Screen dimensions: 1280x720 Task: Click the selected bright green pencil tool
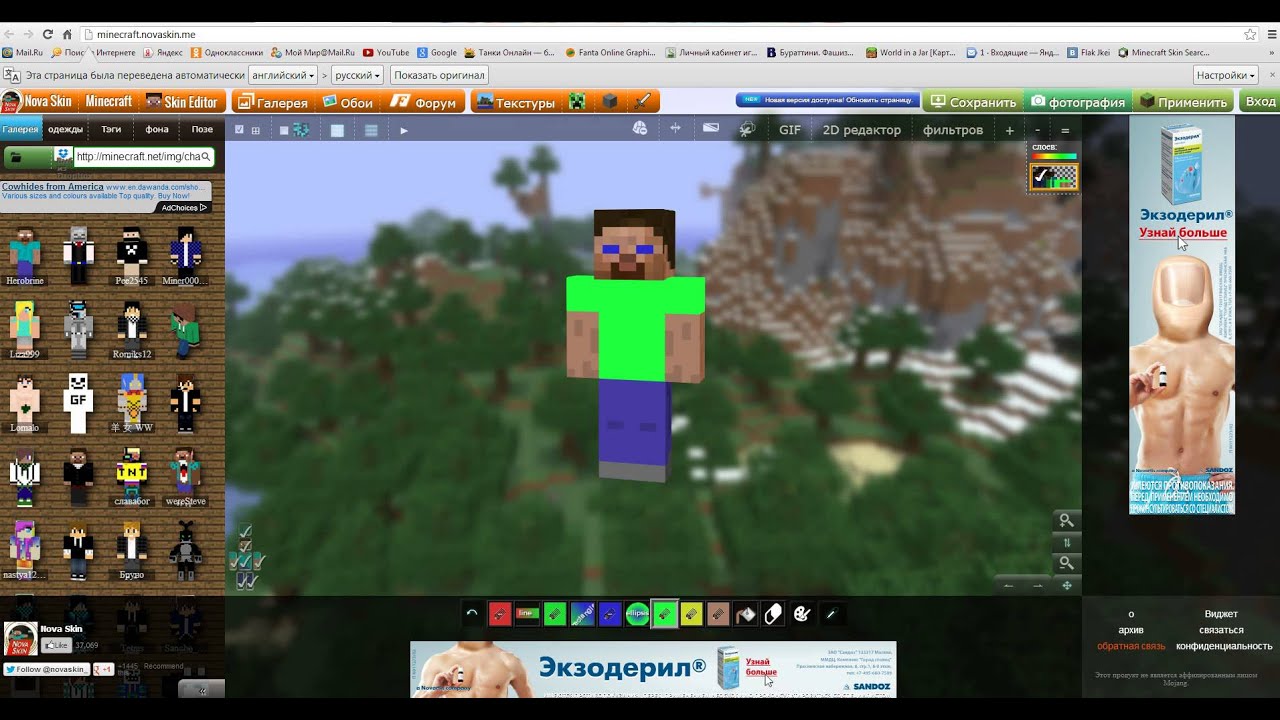tap(664, 615)
